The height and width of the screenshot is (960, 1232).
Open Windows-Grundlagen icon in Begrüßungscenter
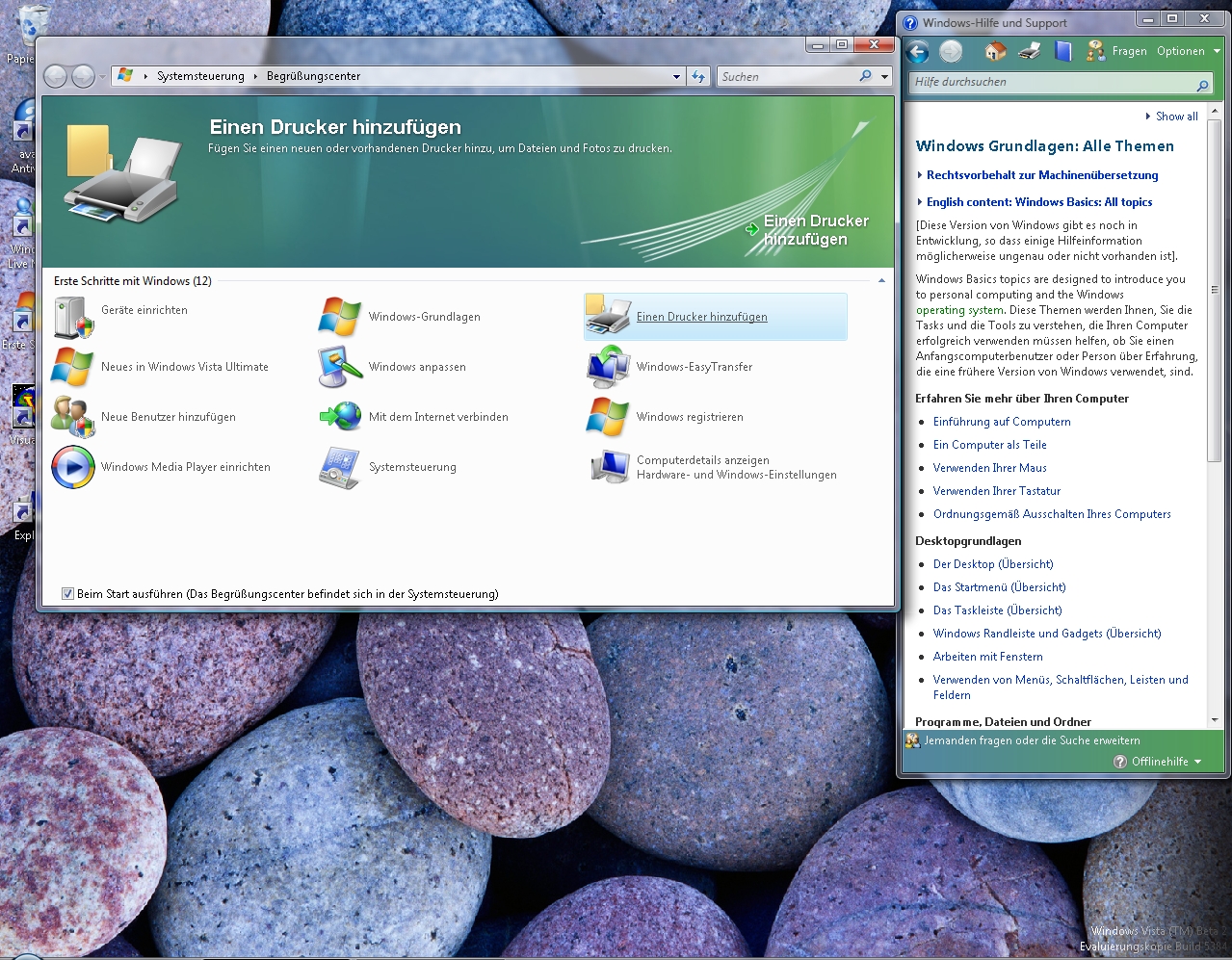[340, 317]
